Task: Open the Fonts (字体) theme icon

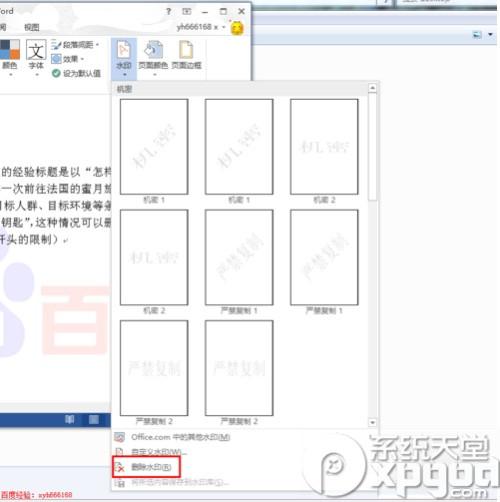Action: point(36,50)
